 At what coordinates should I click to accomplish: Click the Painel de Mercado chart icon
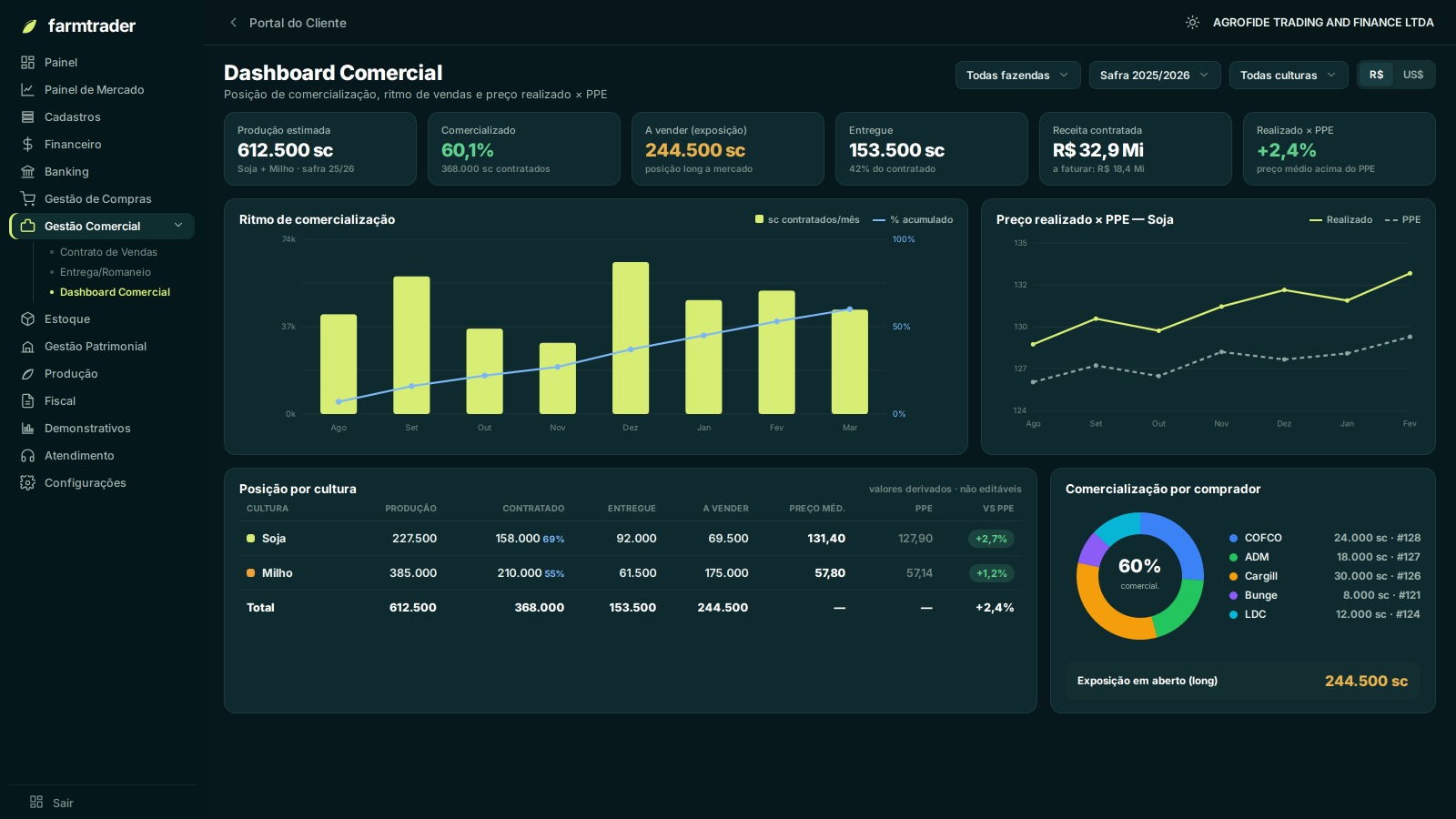27,90
